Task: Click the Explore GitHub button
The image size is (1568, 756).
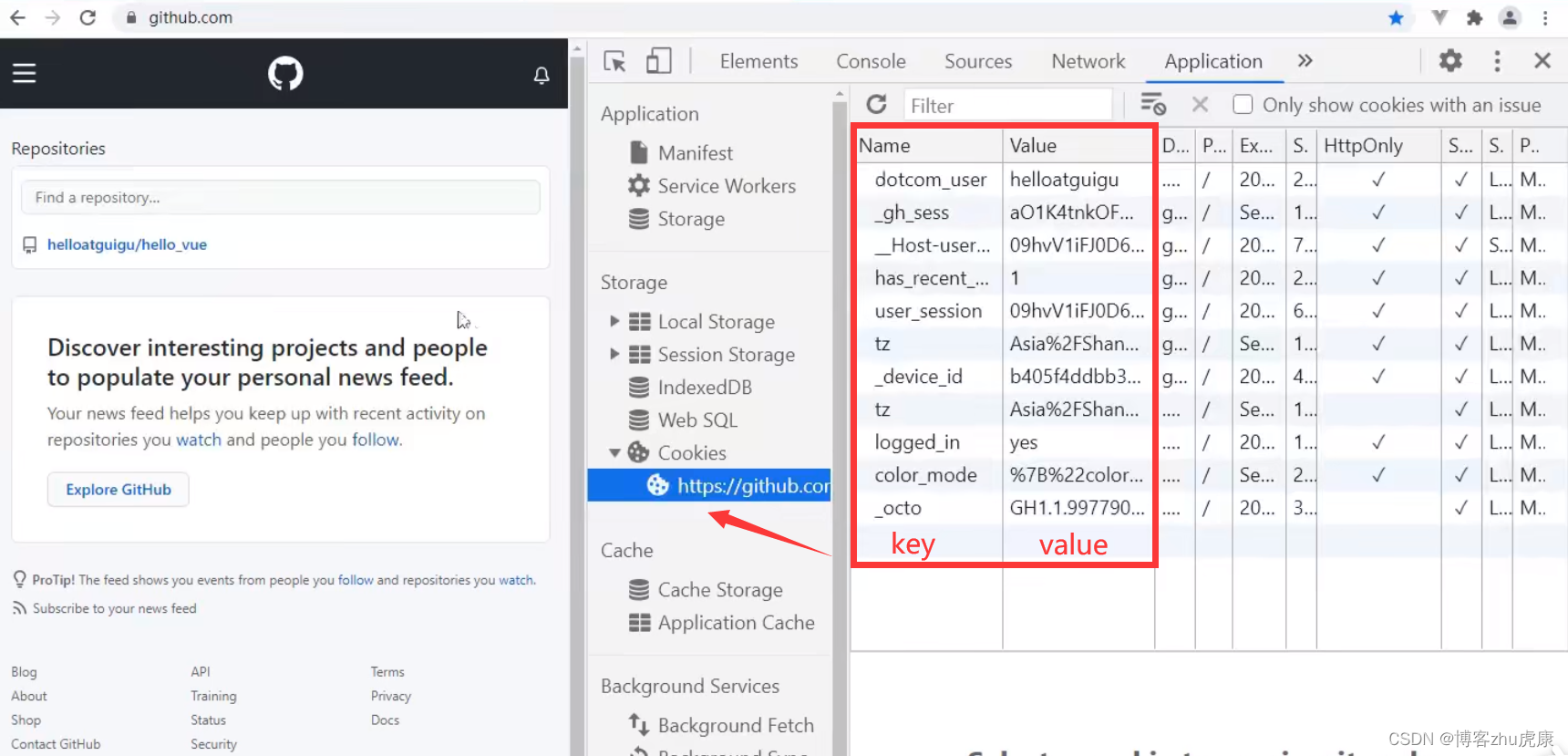Action: point(119,490)
